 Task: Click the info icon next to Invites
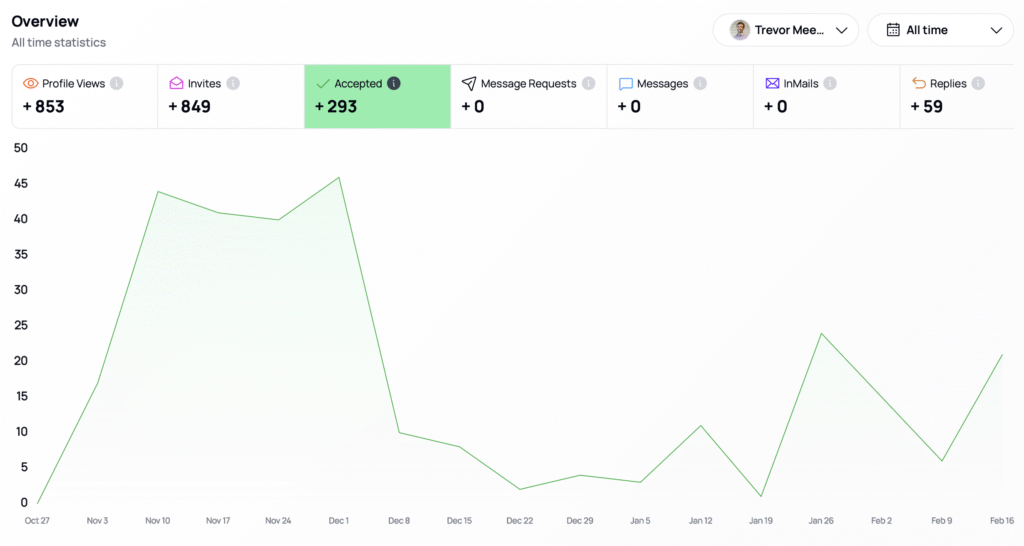click(x=233, y=84)
